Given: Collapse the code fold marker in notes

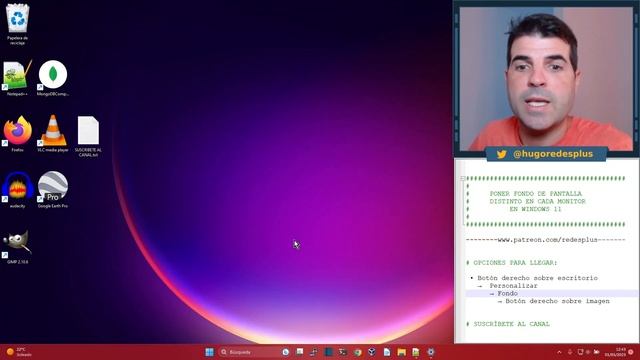Looking at the screenshot, I should pyautogui.click(x=462, y=178).
